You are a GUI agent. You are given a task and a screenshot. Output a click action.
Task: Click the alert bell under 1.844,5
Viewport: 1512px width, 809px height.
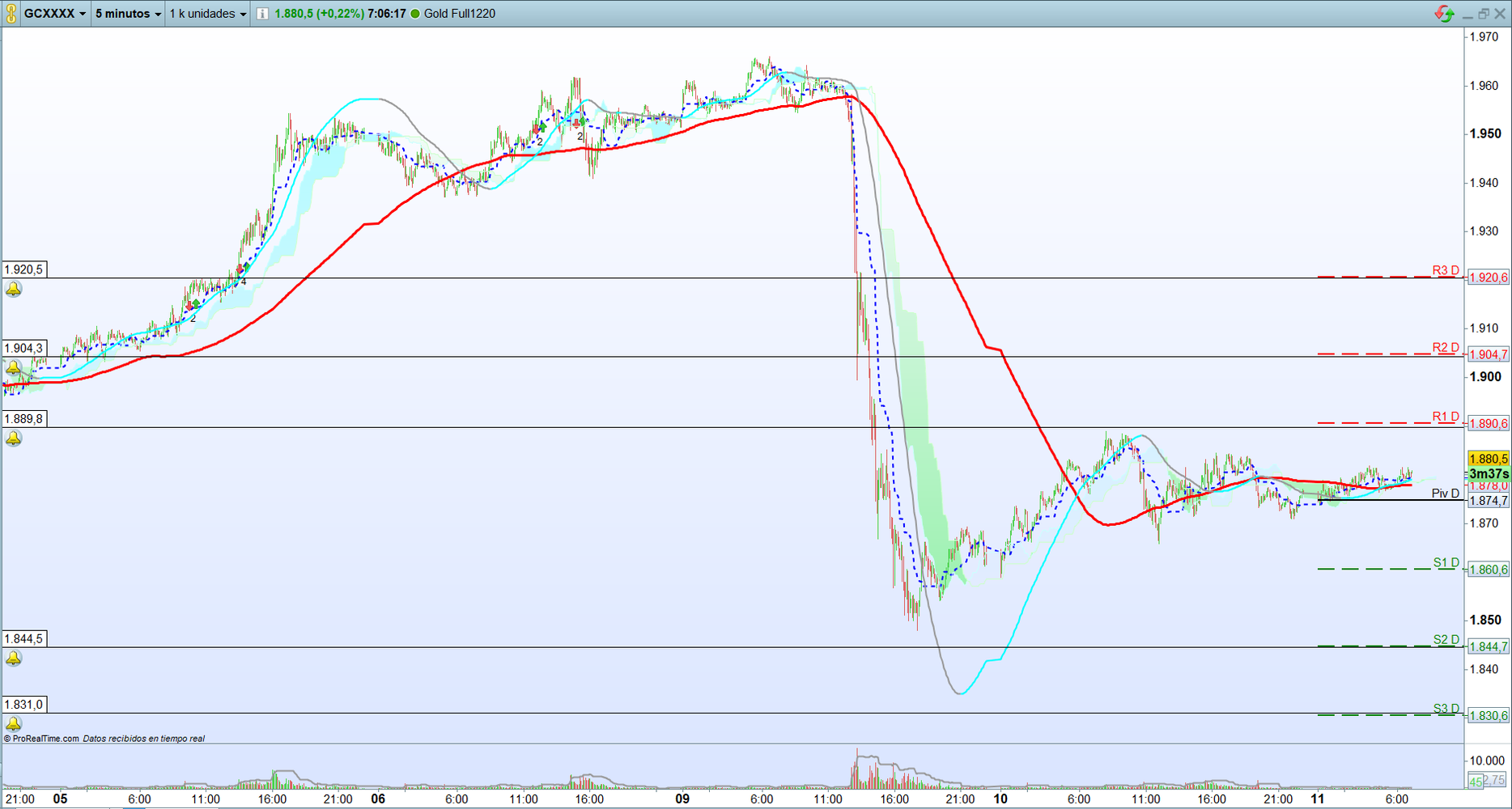pos(14,659)
